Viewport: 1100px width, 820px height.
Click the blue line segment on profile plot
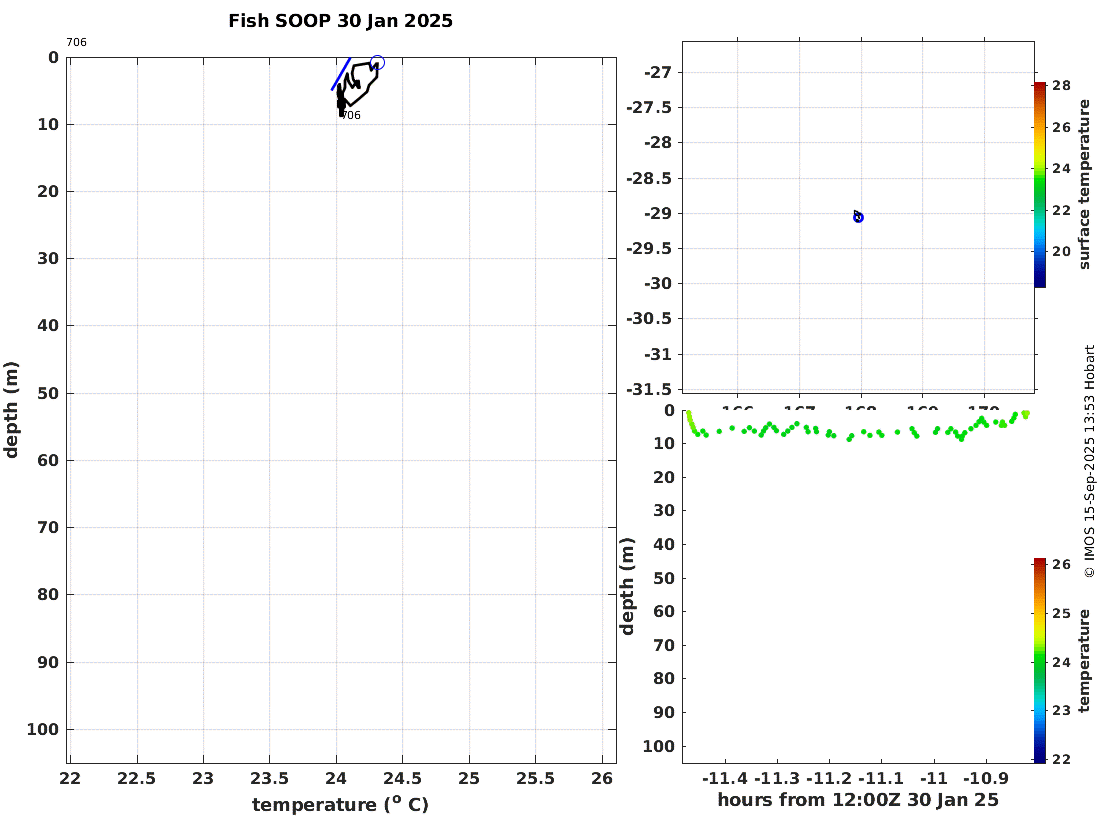[x=341, y=74]
